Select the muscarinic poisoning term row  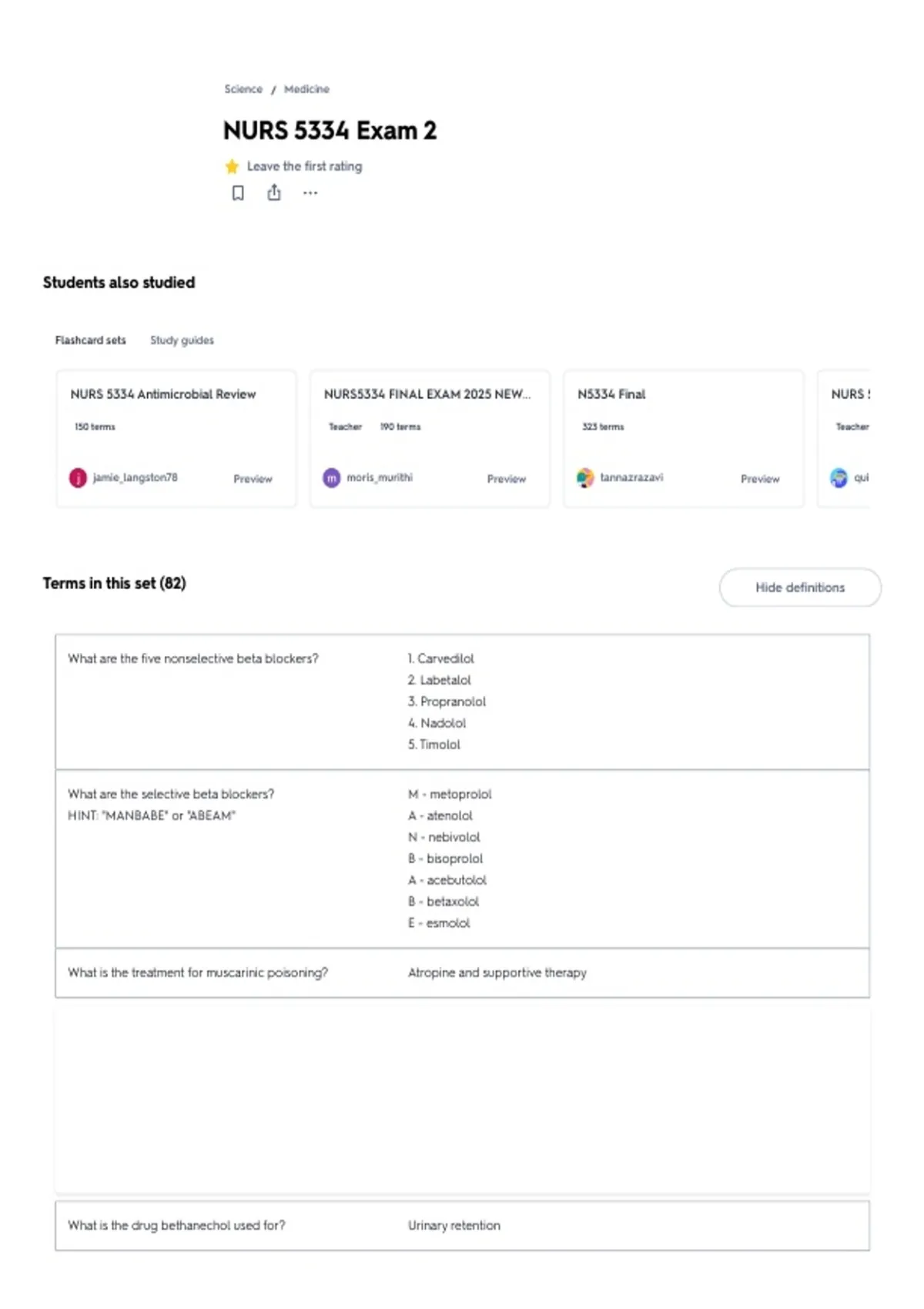(x=462, y=973)
